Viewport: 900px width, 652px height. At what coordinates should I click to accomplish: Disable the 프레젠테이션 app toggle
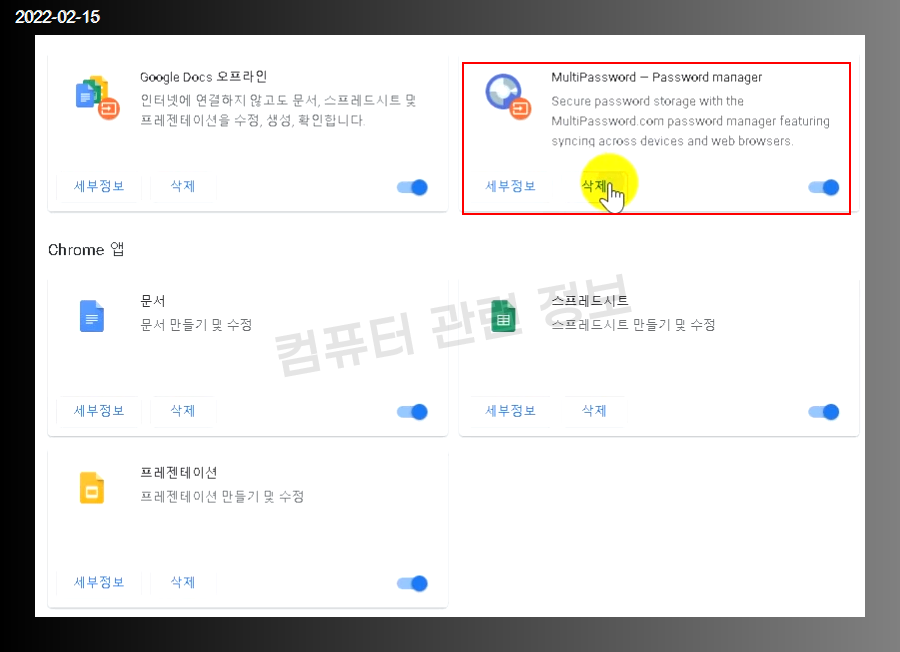pos(412,583)
